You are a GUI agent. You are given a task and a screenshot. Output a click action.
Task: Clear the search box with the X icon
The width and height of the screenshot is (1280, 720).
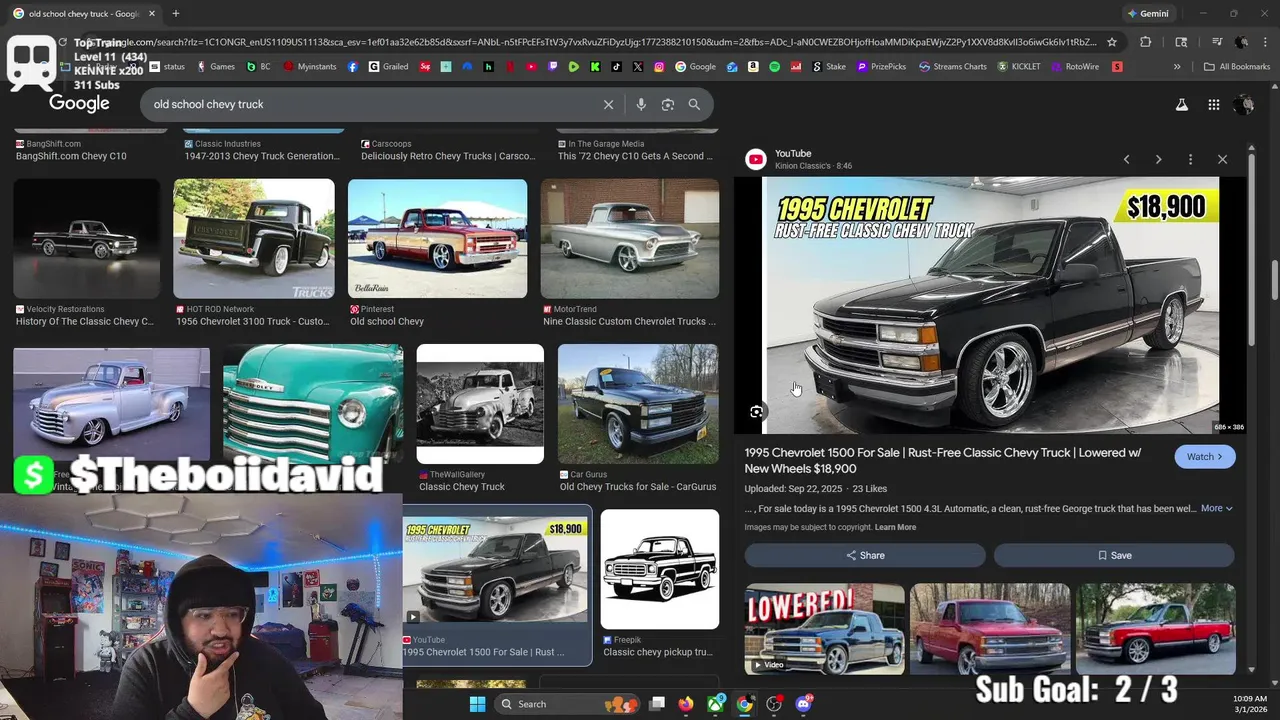[x=608, y=104]
